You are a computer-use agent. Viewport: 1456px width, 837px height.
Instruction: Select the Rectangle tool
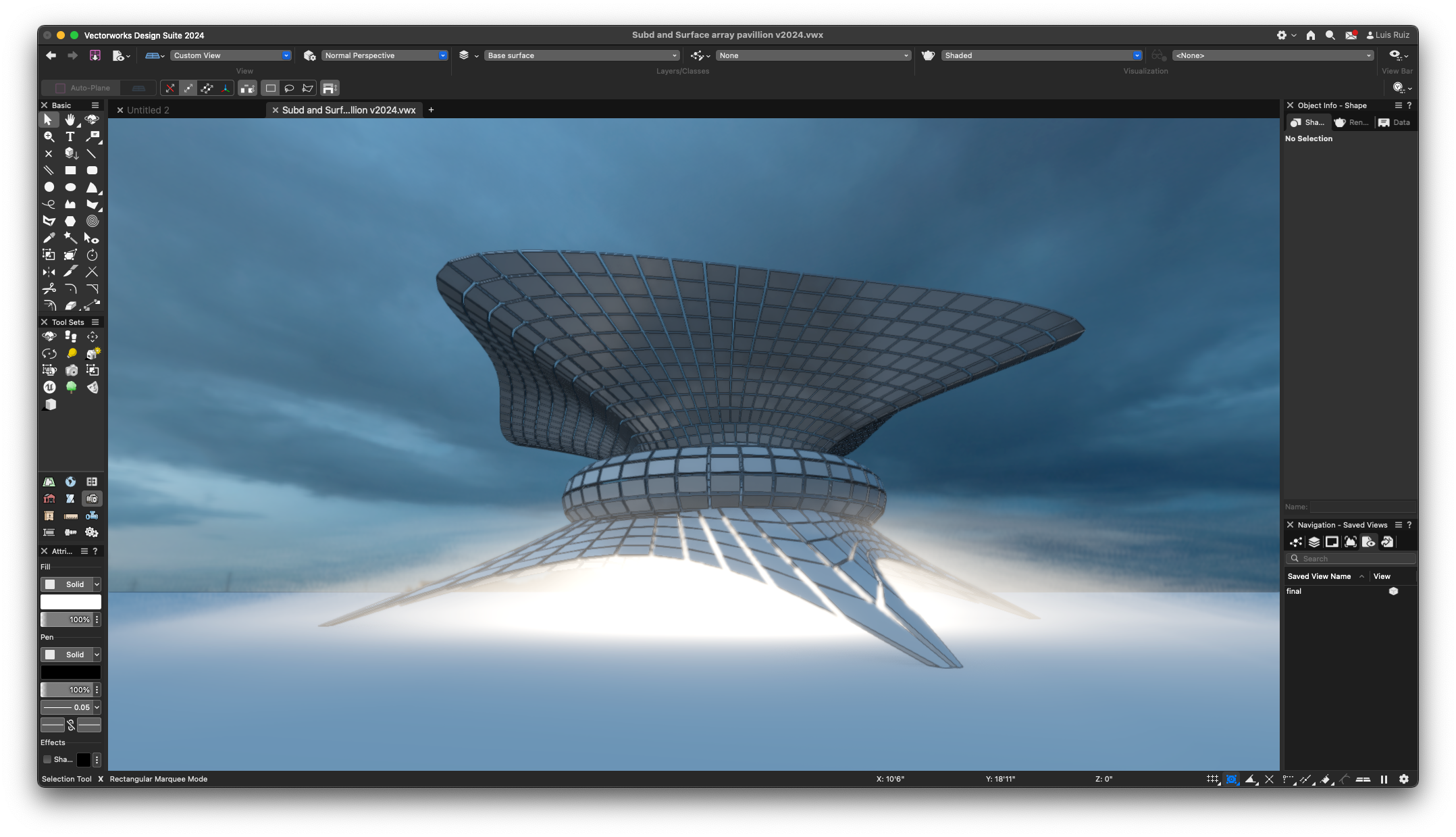(x=70, y=170)
